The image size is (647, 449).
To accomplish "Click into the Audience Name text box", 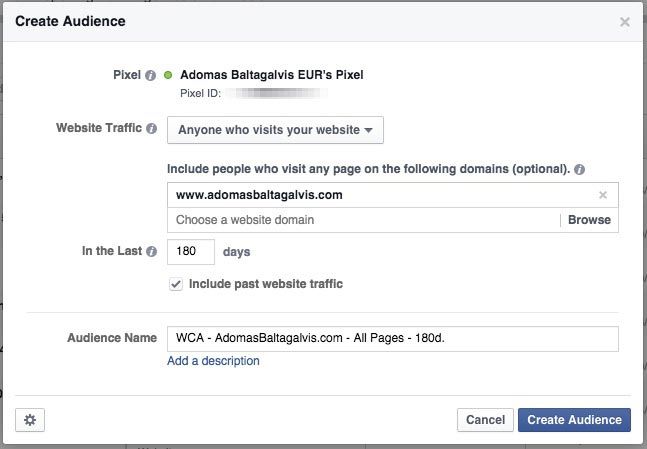I will pos(392,338).
